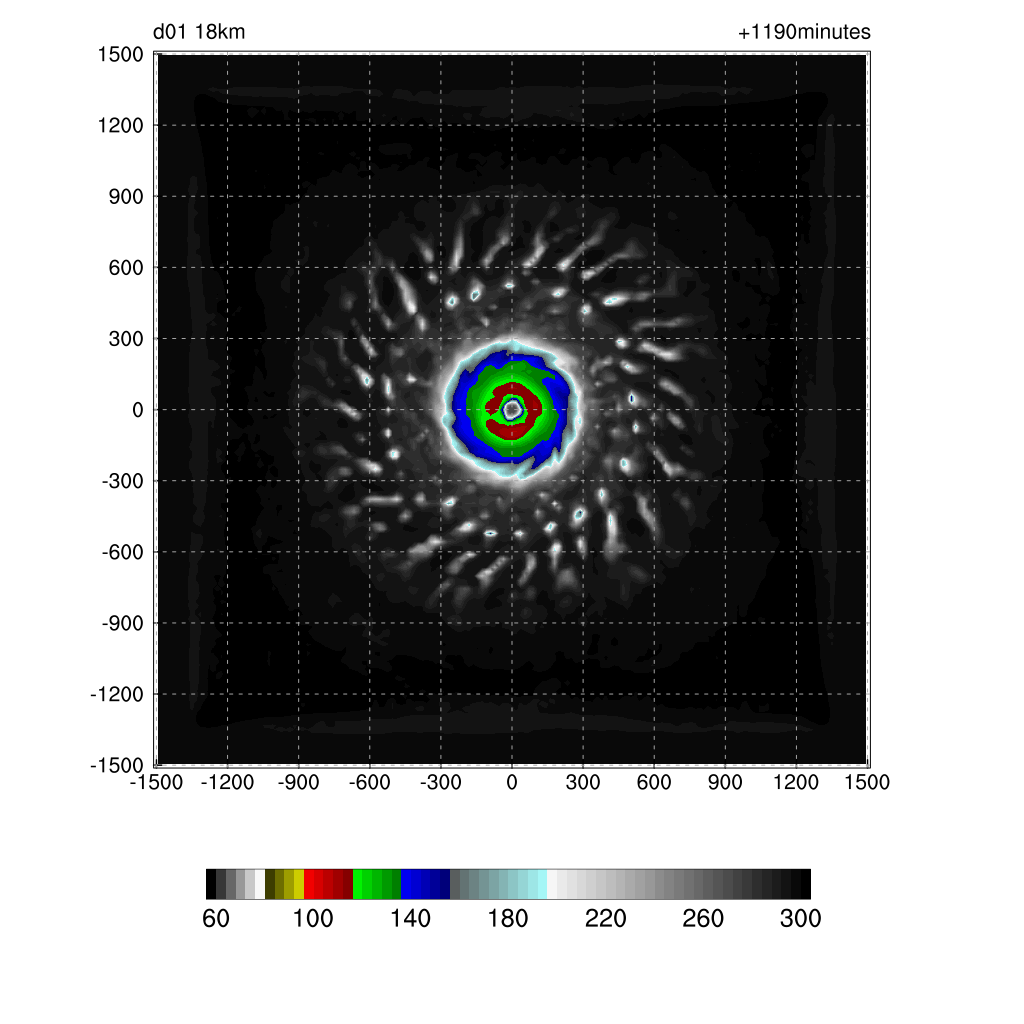1024x1024 pixels.
Task: Pick the red segment of the colorbar
Action: [x=328, y=884]
